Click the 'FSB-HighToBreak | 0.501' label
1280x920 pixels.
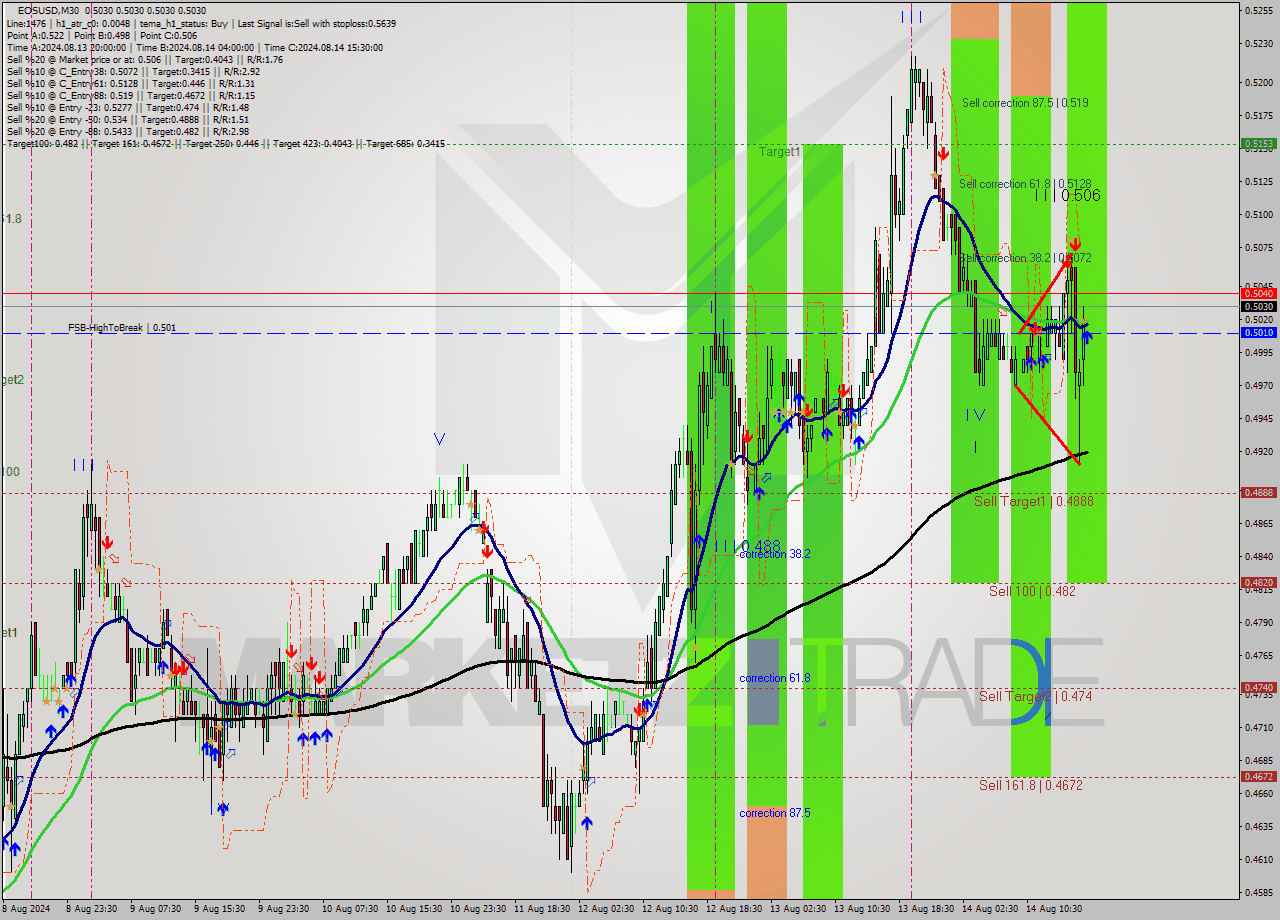pyautogui.click(x=122, y=327)
